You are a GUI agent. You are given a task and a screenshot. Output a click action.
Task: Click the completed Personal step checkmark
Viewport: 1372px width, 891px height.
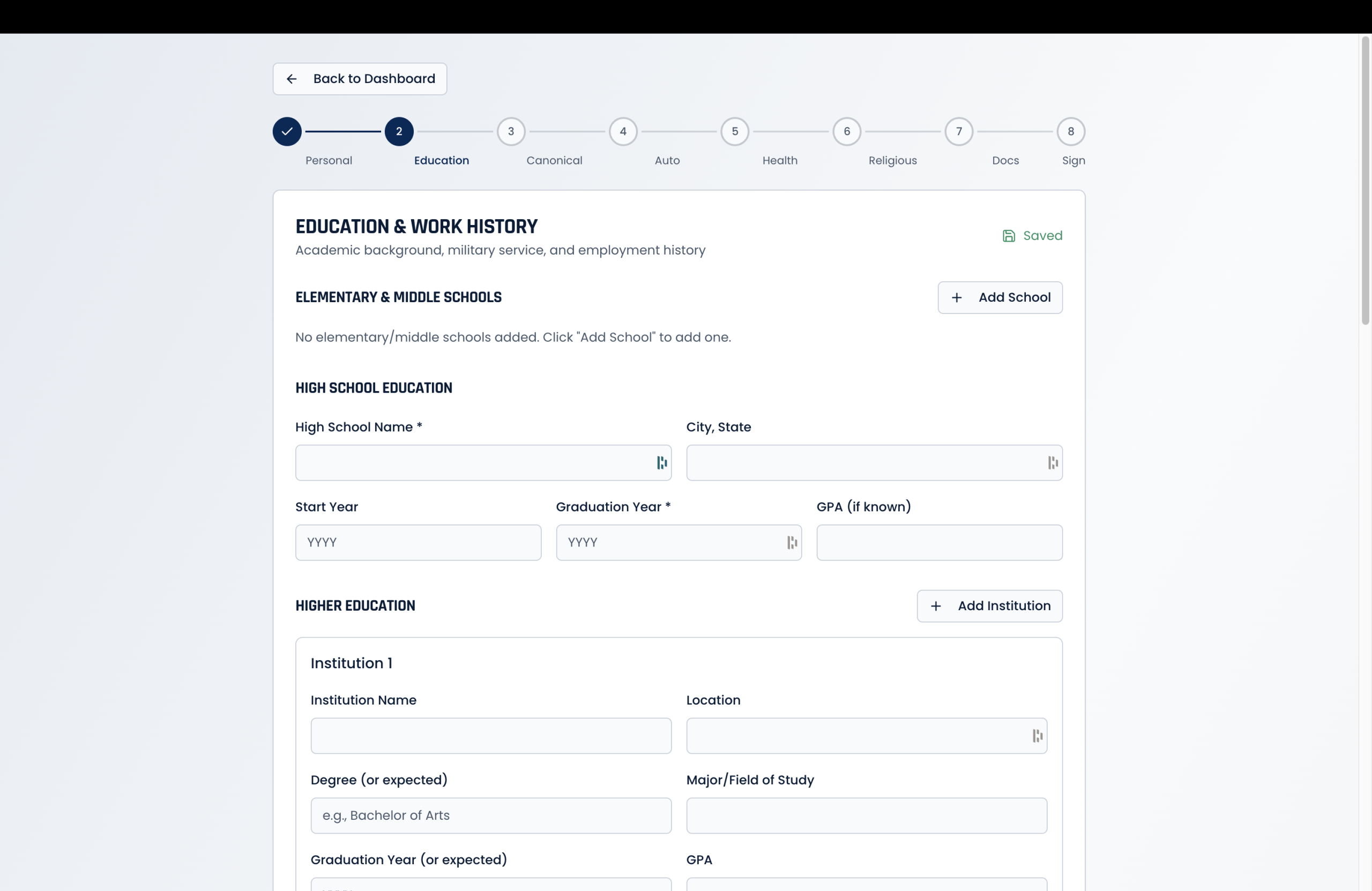pos(287,131)
